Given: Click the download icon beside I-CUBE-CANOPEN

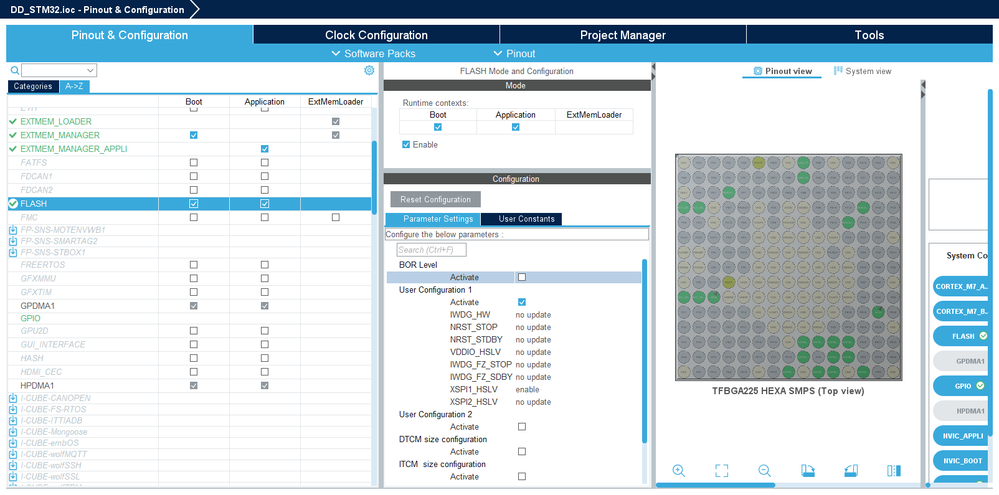Looking at the screenshot, I should 13,398.
